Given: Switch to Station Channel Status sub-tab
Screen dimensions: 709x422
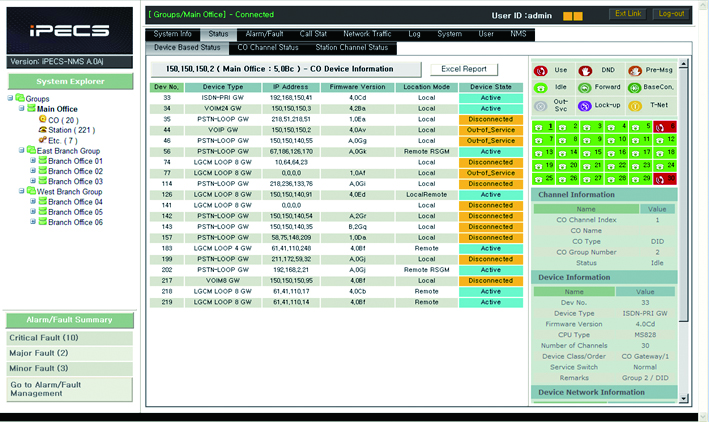Looking at the screenshot, I should pos(352,47).
